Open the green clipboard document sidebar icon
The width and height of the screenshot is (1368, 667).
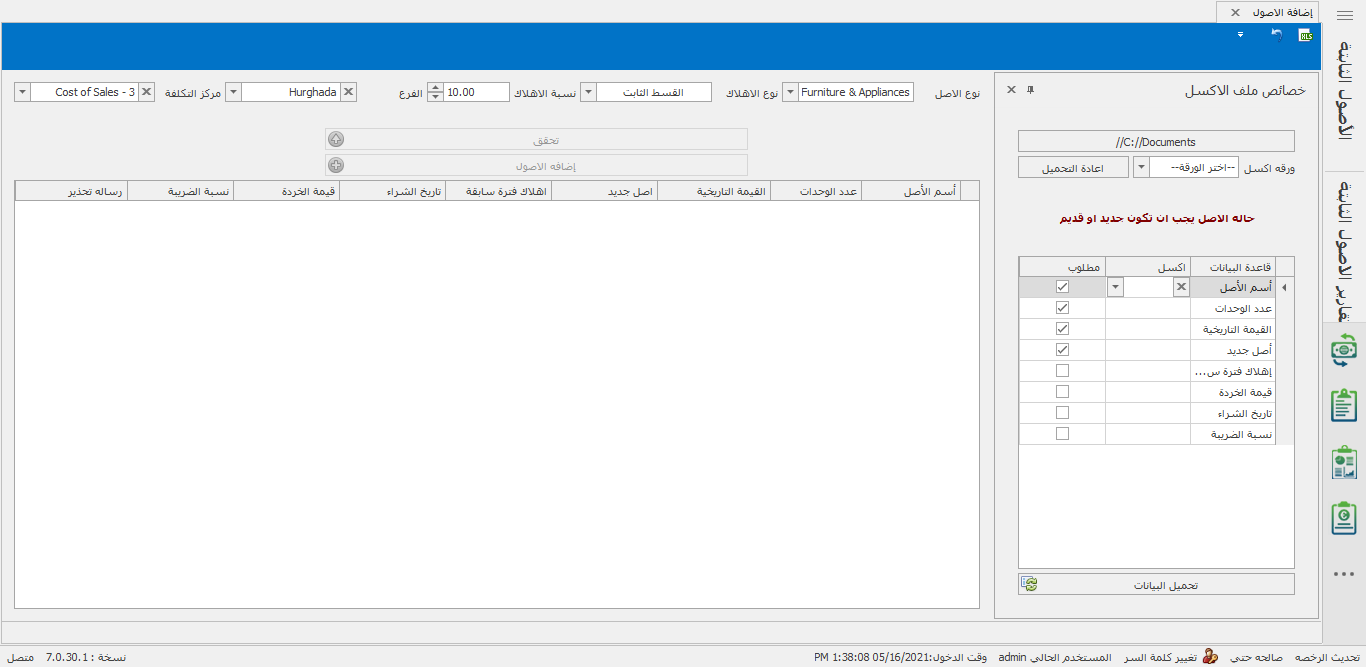click(1344, 406)
